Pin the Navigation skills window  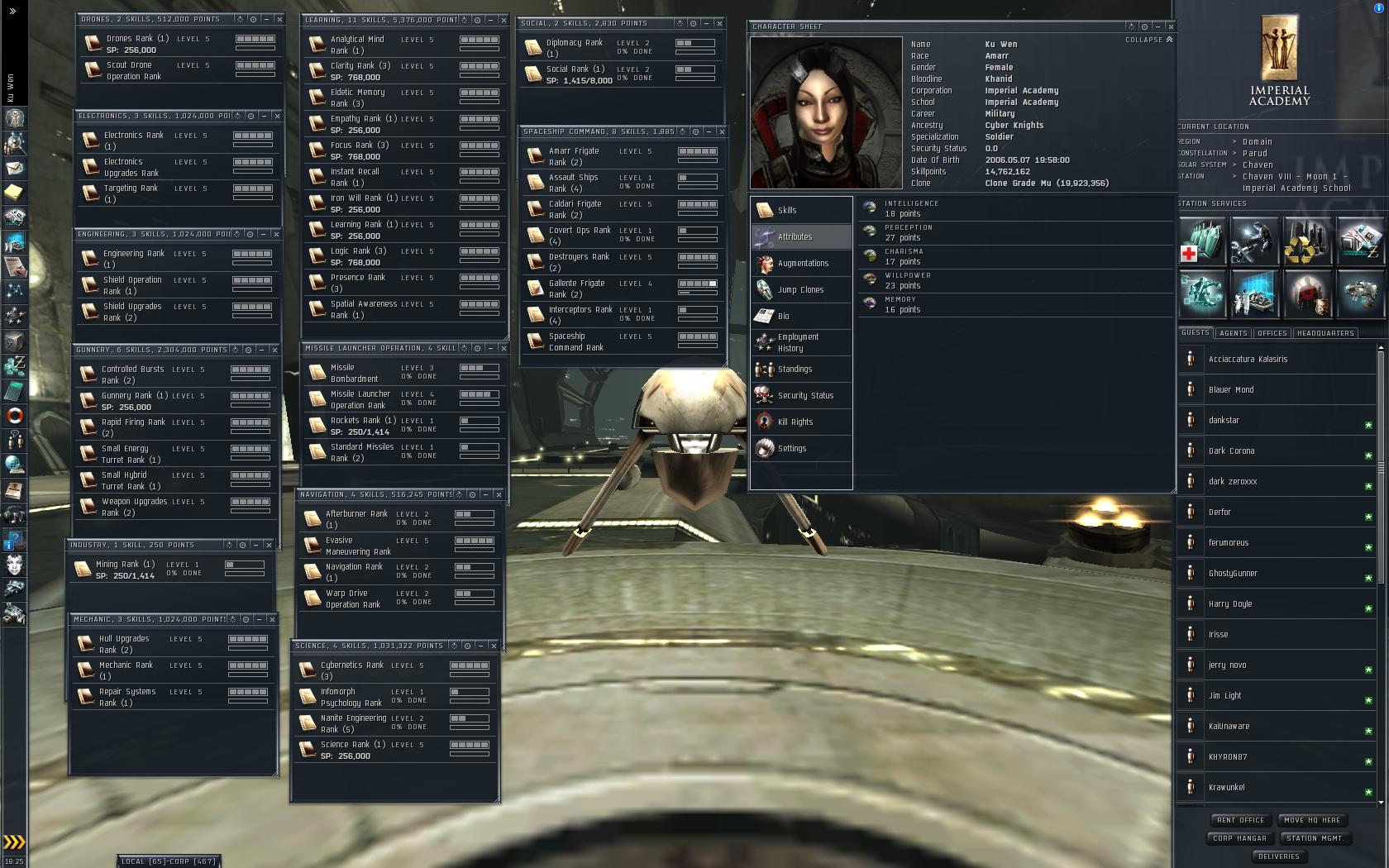pyautogui.click(x=472, y=494)
